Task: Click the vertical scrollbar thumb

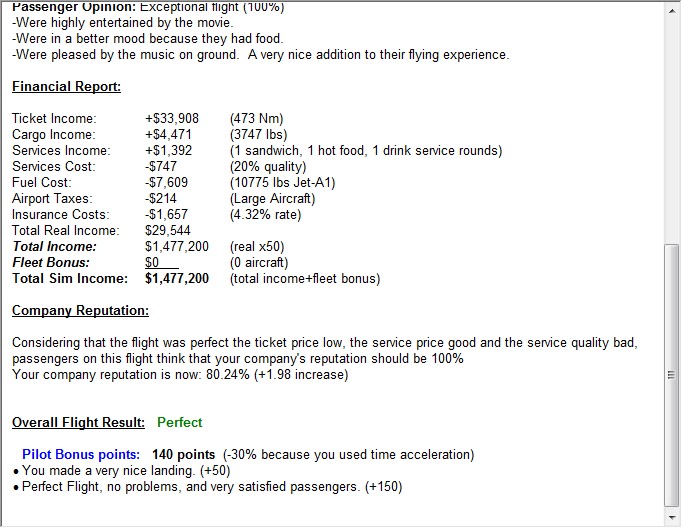Action: (x=671, y=375)
